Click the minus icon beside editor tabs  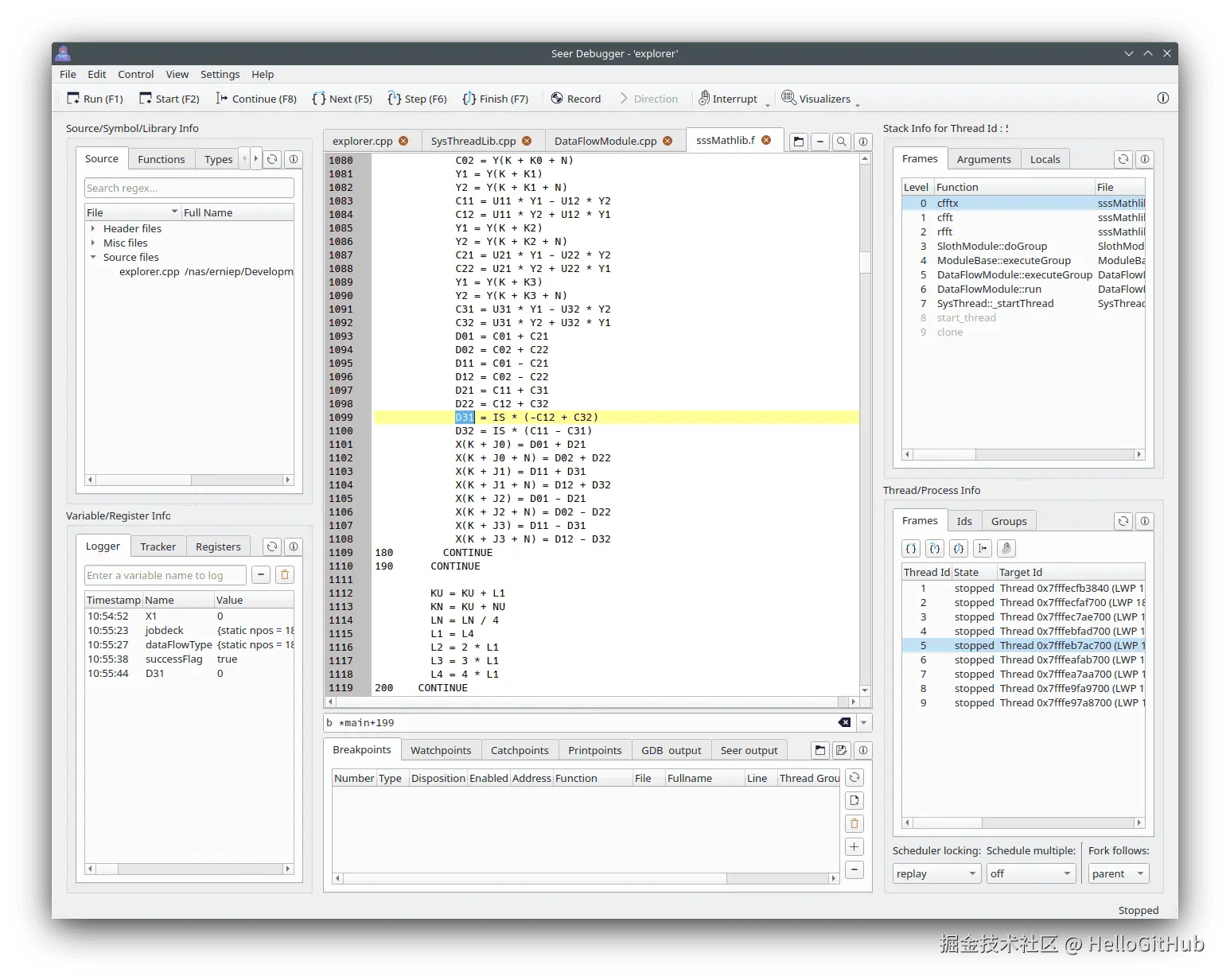[820, 142]
